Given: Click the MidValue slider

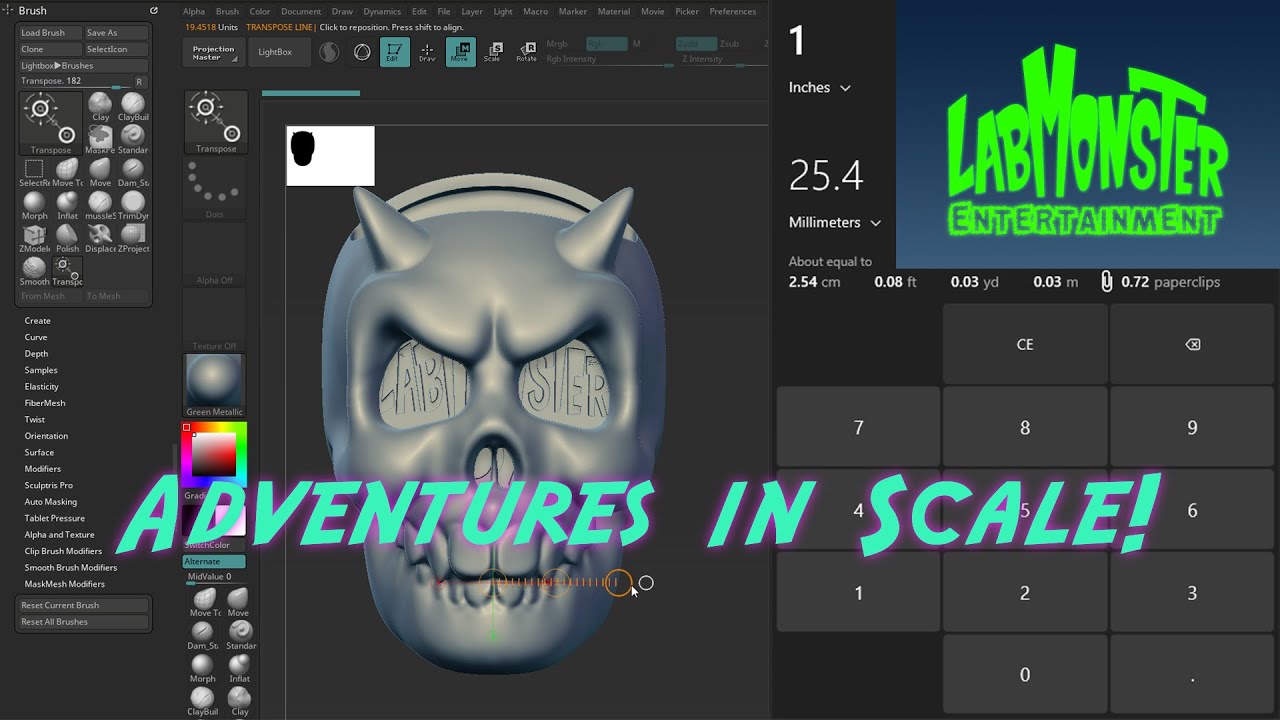Looking at the screenshot, I should pyautogui.click(x=214, y=577).
